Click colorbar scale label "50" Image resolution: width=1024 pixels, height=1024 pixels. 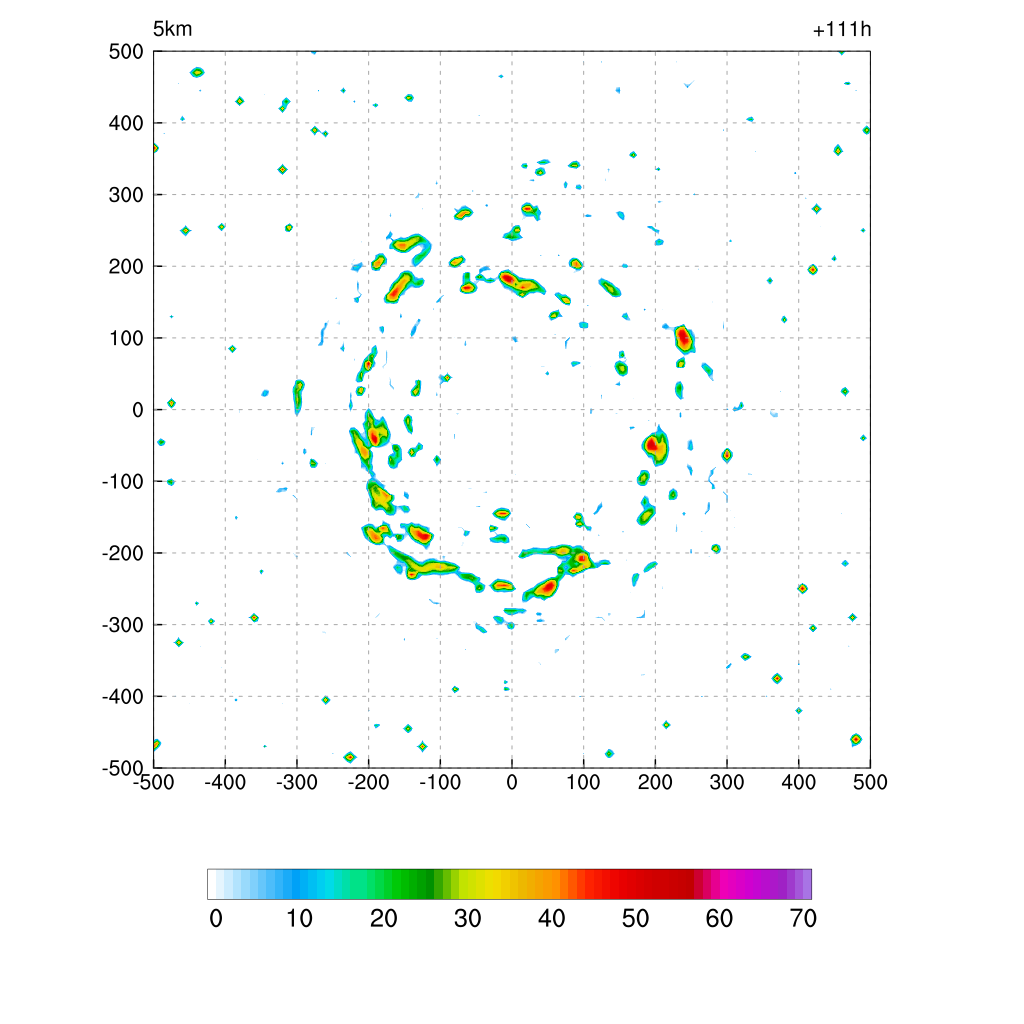coord(635,919)
